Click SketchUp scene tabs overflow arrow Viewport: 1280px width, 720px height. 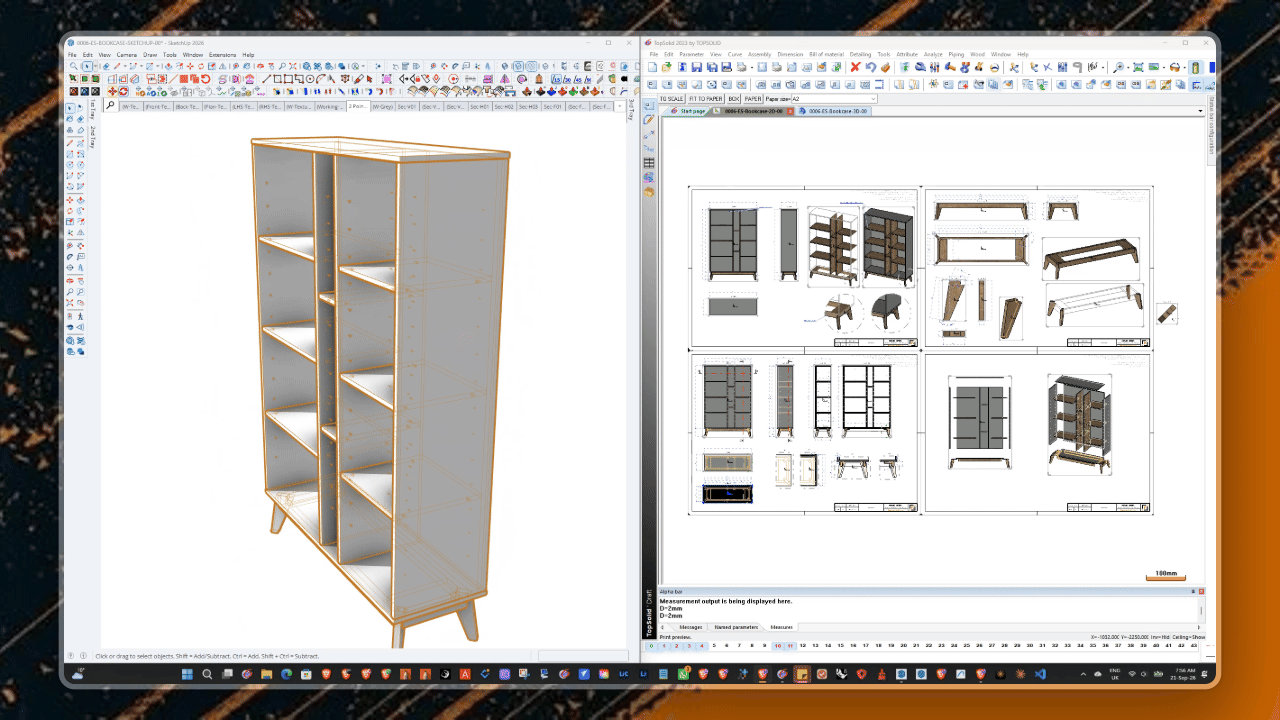tap(620, 104)
